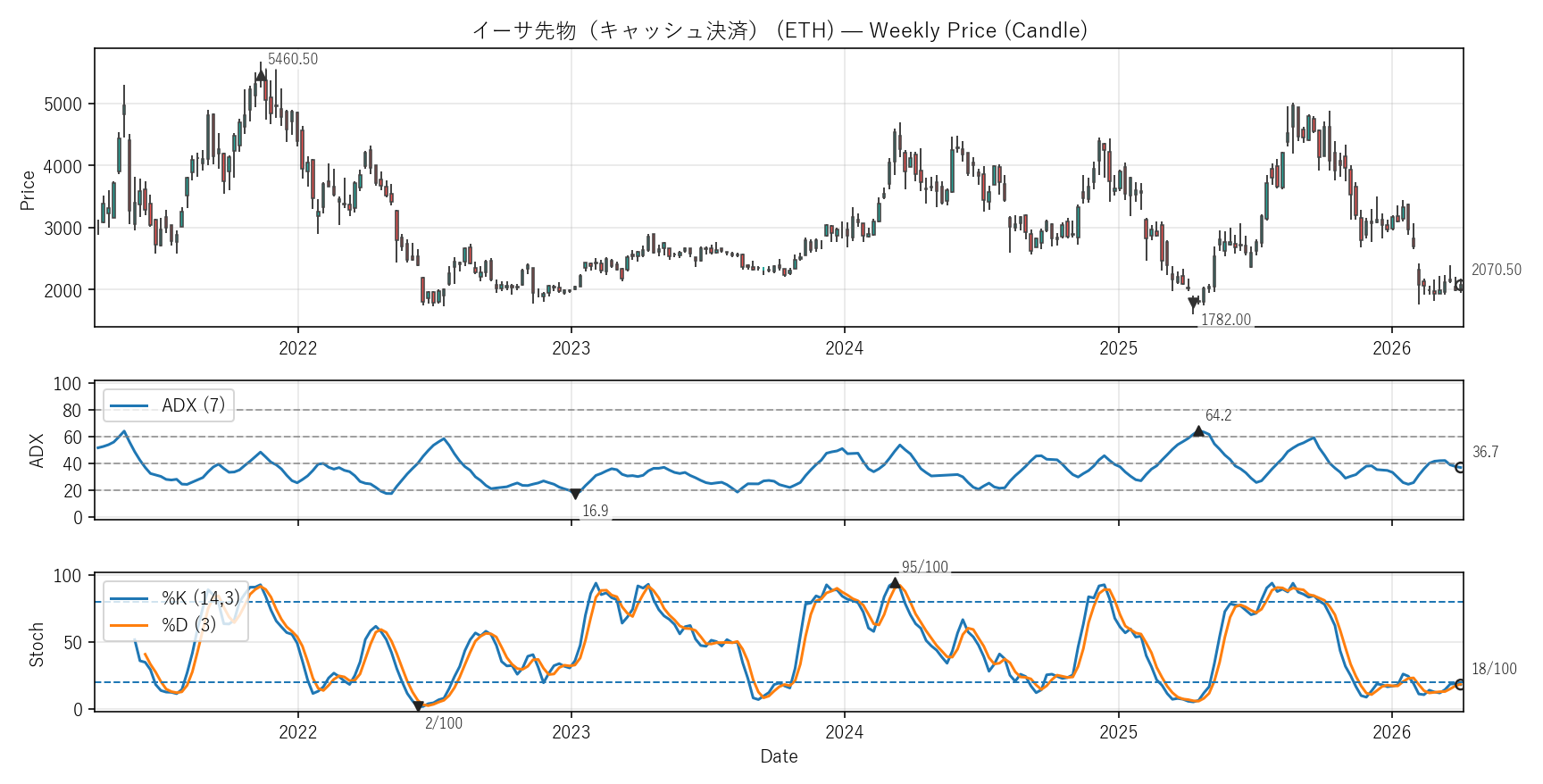1543x784 pixels.
Task: Click the 2024 tick label under price chart
Action: [844, 348]
